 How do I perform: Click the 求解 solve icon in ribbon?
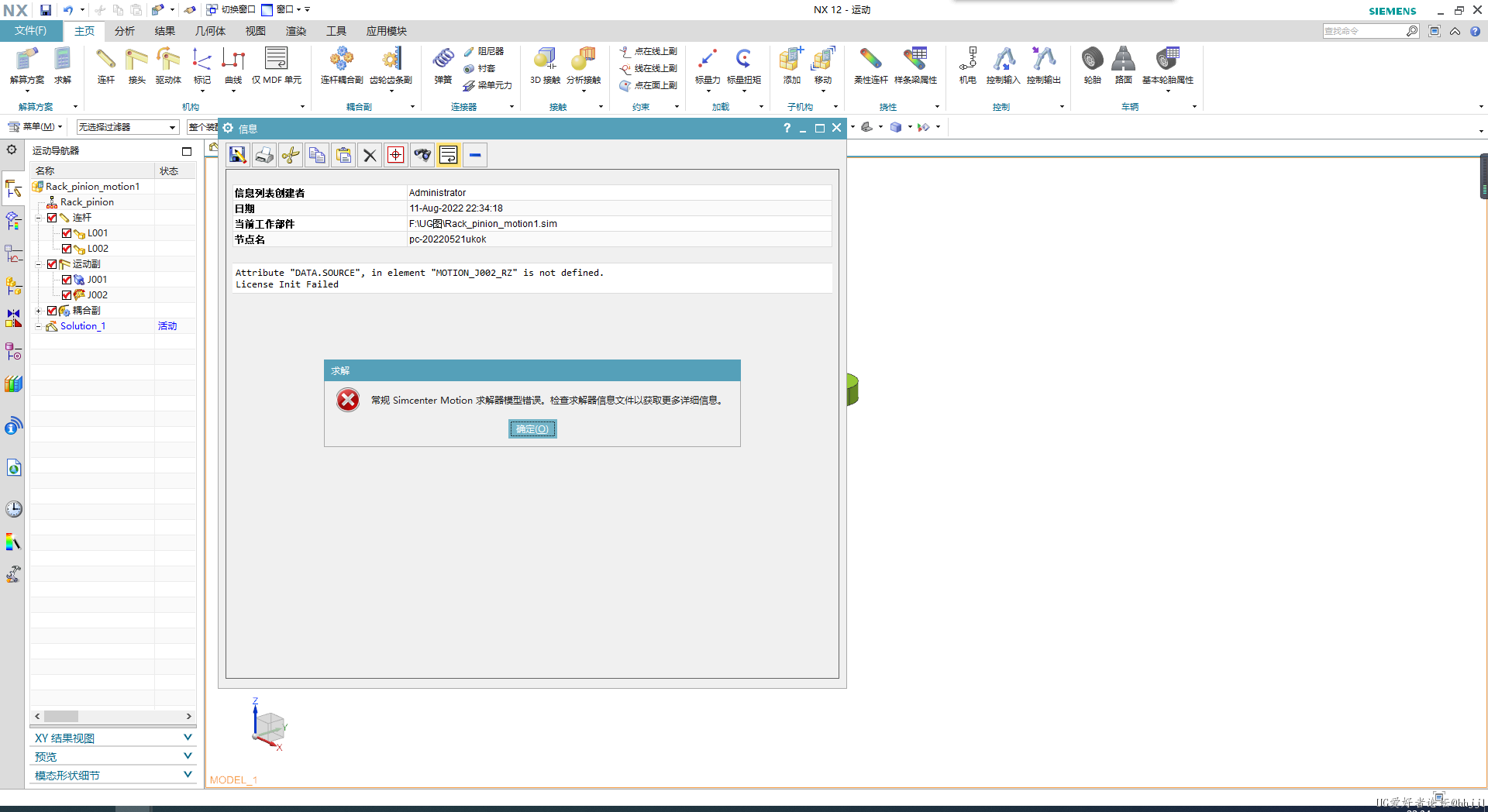[x=63, y=65]
